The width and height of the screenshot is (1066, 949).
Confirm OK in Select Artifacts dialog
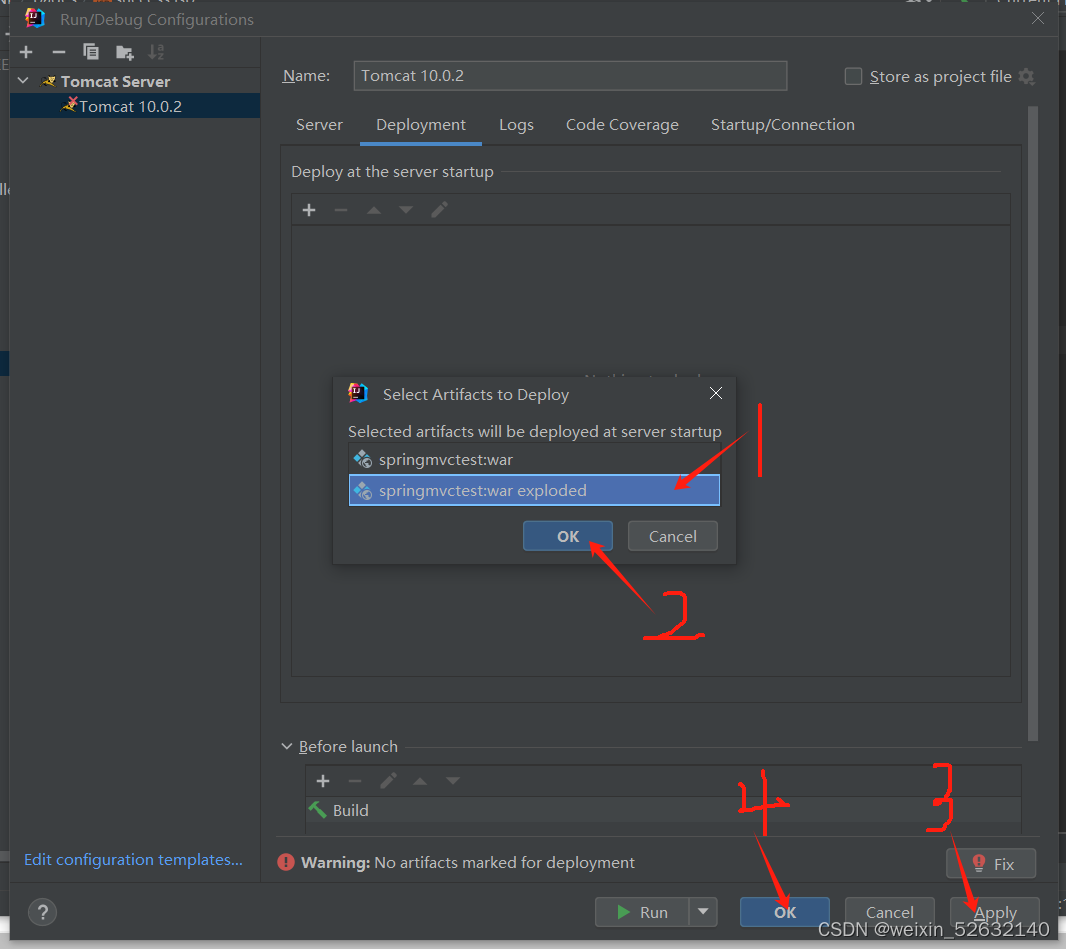pyautogui.click(x=568, y=536)
